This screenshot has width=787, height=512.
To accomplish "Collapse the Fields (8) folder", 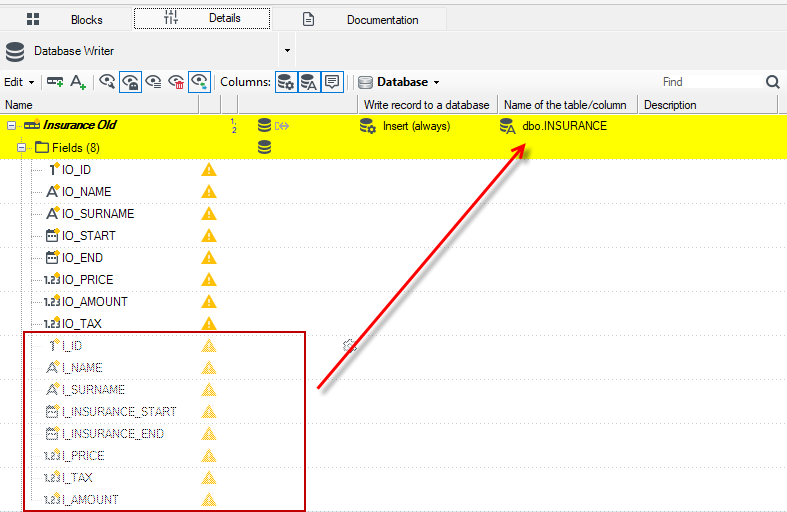I will point(21,148).
